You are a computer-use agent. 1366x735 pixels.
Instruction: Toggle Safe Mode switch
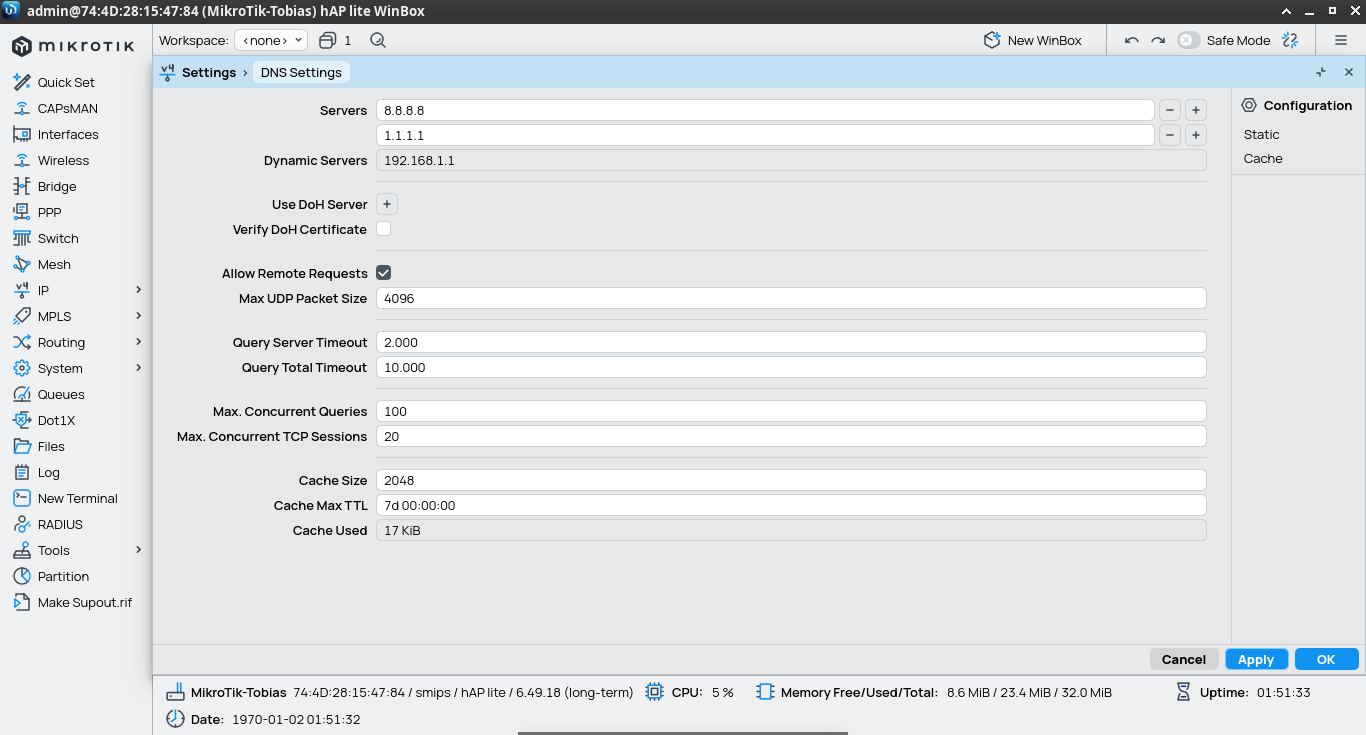click(x=1188, y=41)
